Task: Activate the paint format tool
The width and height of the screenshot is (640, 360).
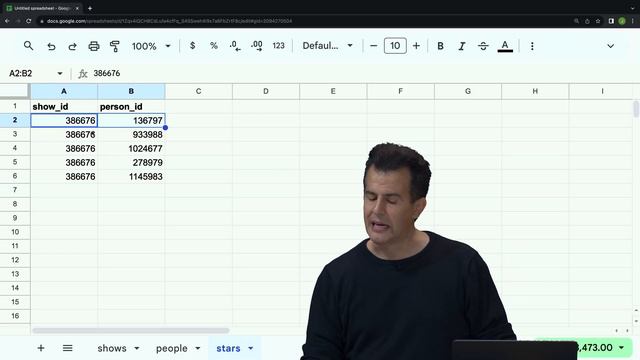Action: click(x=115, y=46)
